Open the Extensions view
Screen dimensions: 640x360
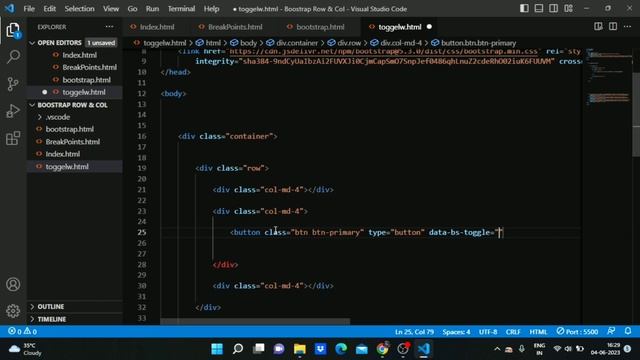point(13,138)
